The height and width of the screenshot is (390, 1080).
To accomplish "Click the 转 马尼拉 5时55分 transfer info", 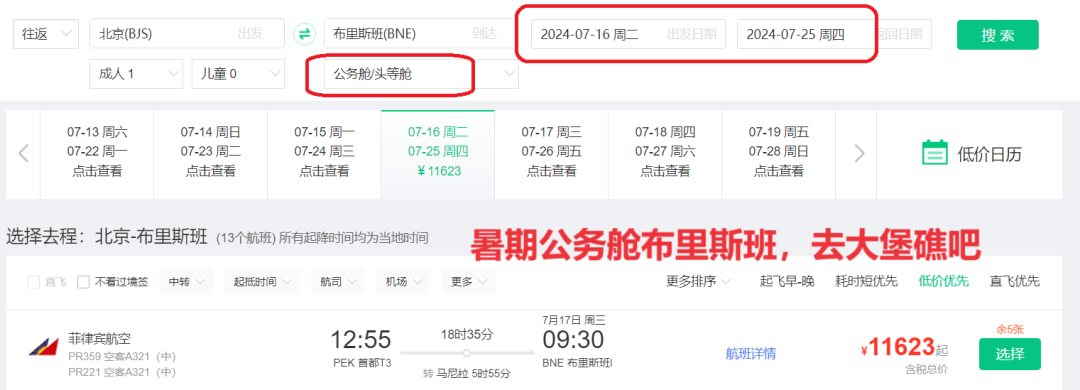I will coord(466,373).
